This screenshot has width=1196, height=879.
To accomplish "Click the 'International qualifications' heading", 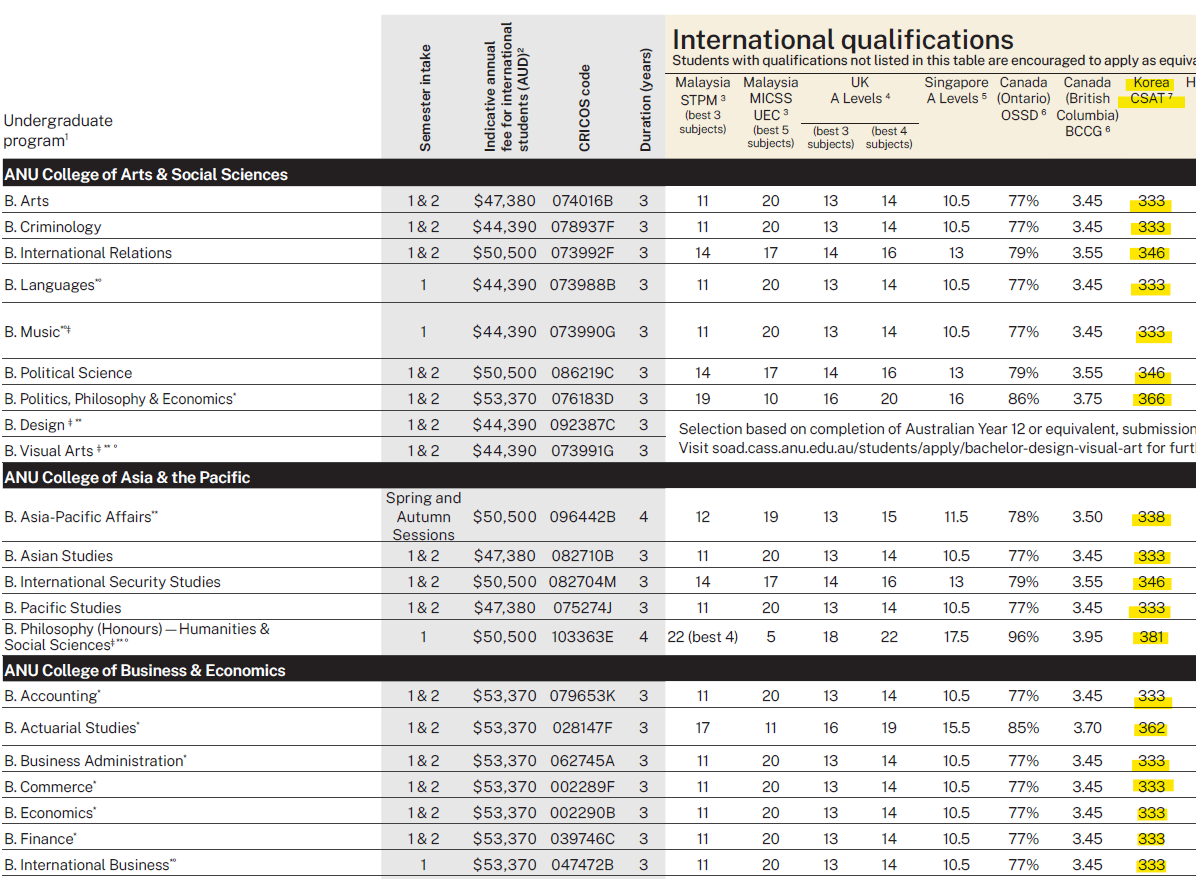I will click(x=843, y=39).
